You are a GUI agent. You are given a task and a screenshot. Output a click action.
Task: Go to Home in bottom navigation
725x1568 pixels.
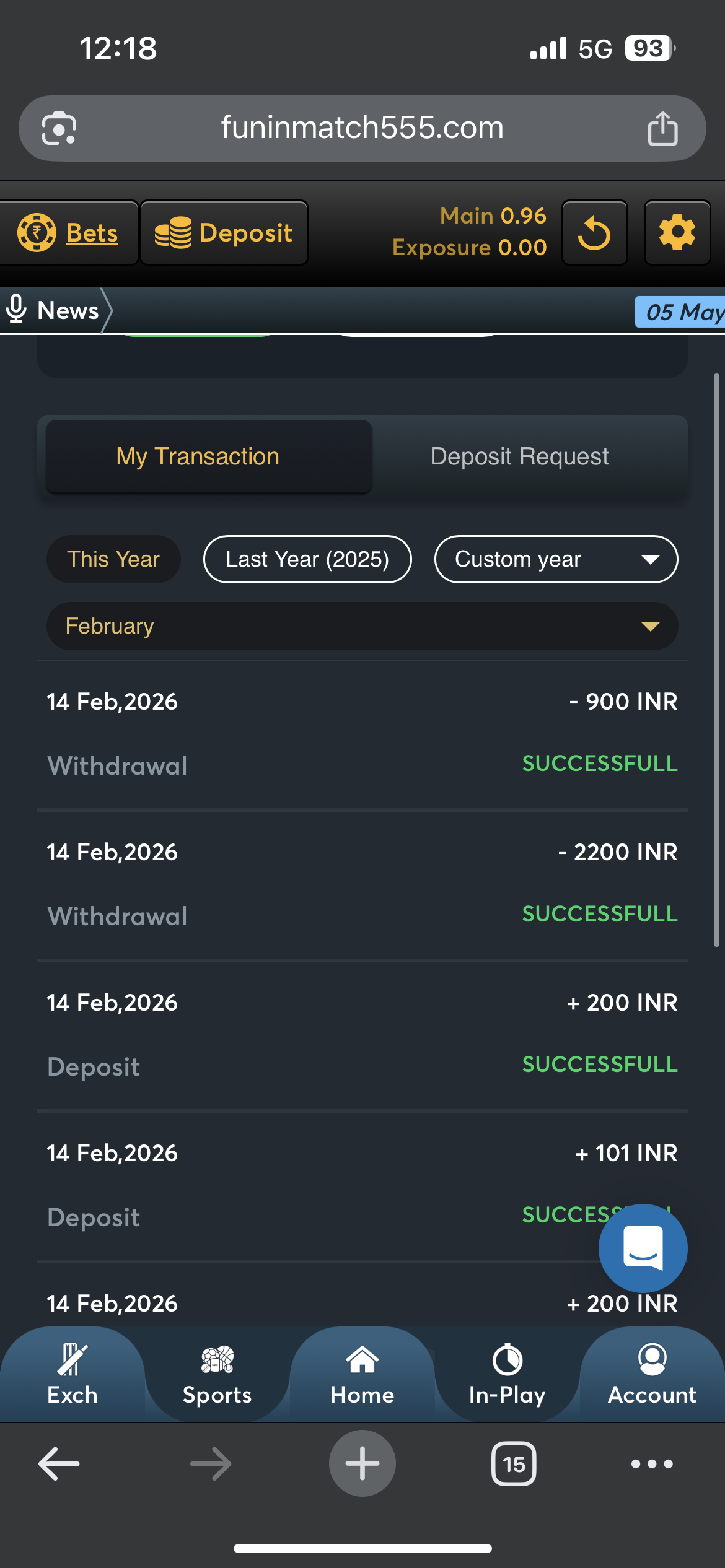[x=362, y=1374]
